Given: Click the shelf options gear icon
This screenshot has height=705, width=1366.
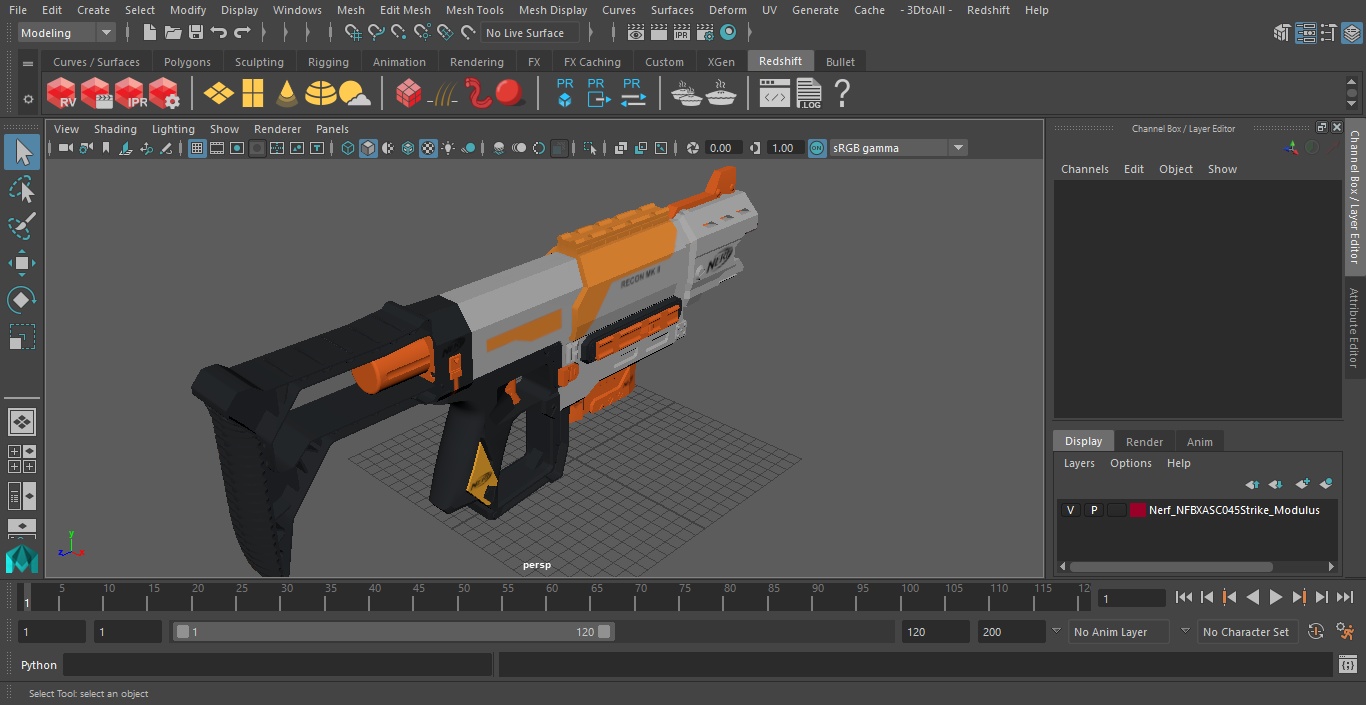Looking at the screenshot, I should (28, 99).
